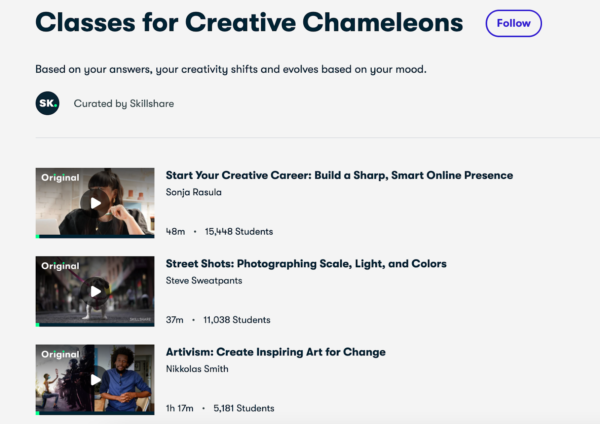600x424 pixels.
Task: Play the Artivism class preview
Action: coord(95,379)
